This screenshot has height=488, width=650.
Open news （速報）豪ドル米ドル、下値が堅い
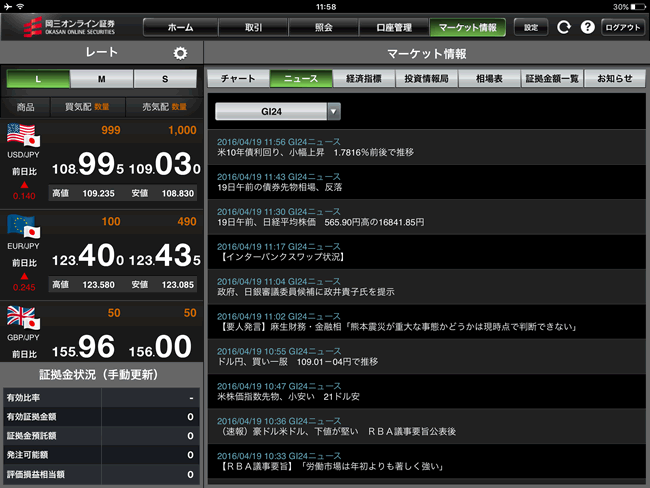(427, 427)
